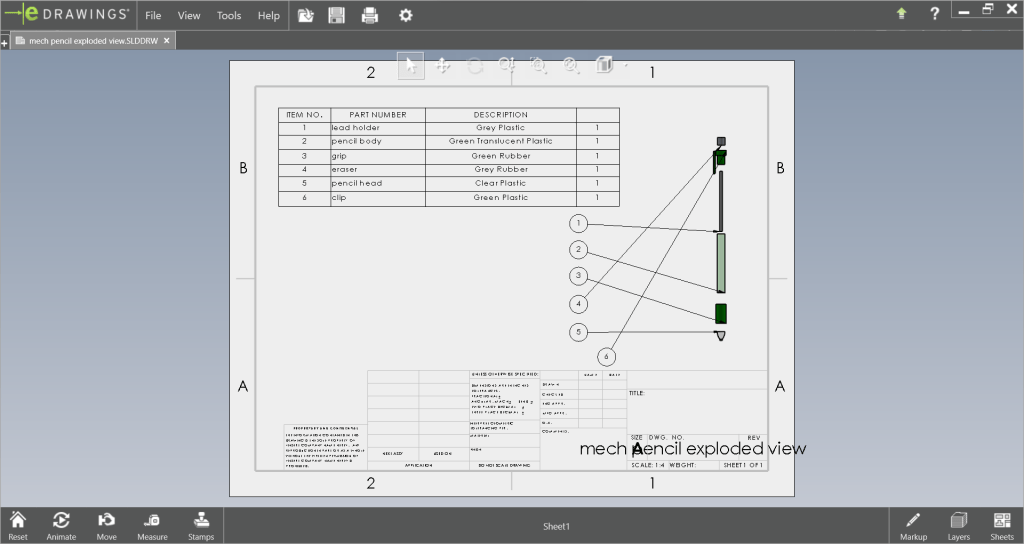Toggle the Sheets panel
The height and width of the screenshot is (544, 1024).
pos(1002,525)
